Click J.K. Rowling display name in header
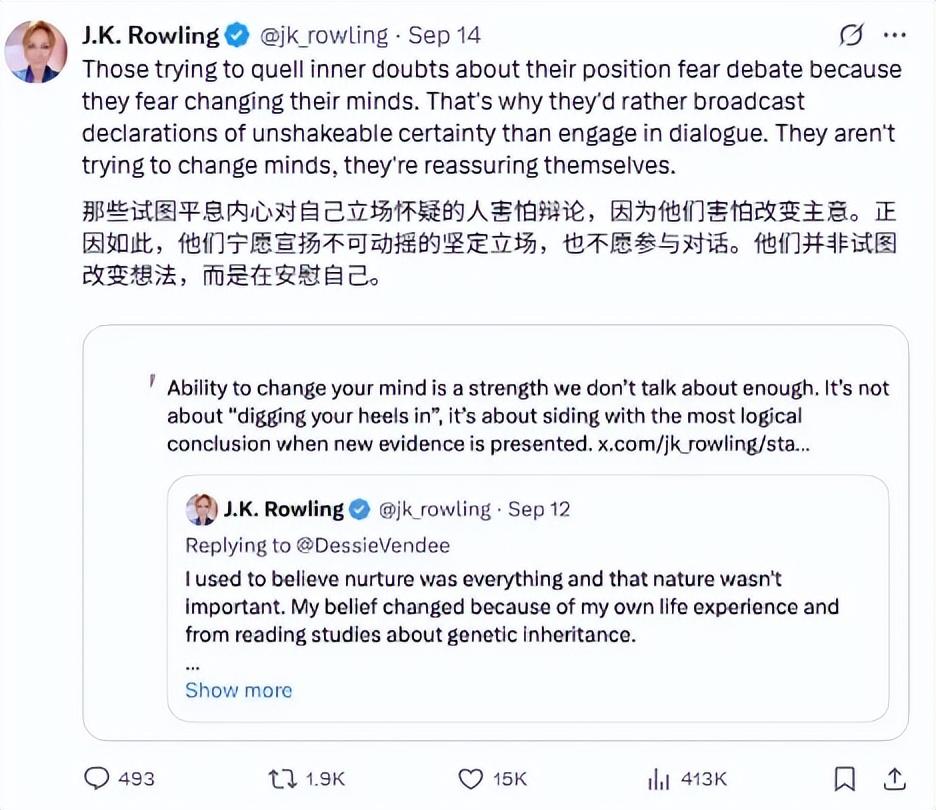The image size is (936, 810). [150, 36]
